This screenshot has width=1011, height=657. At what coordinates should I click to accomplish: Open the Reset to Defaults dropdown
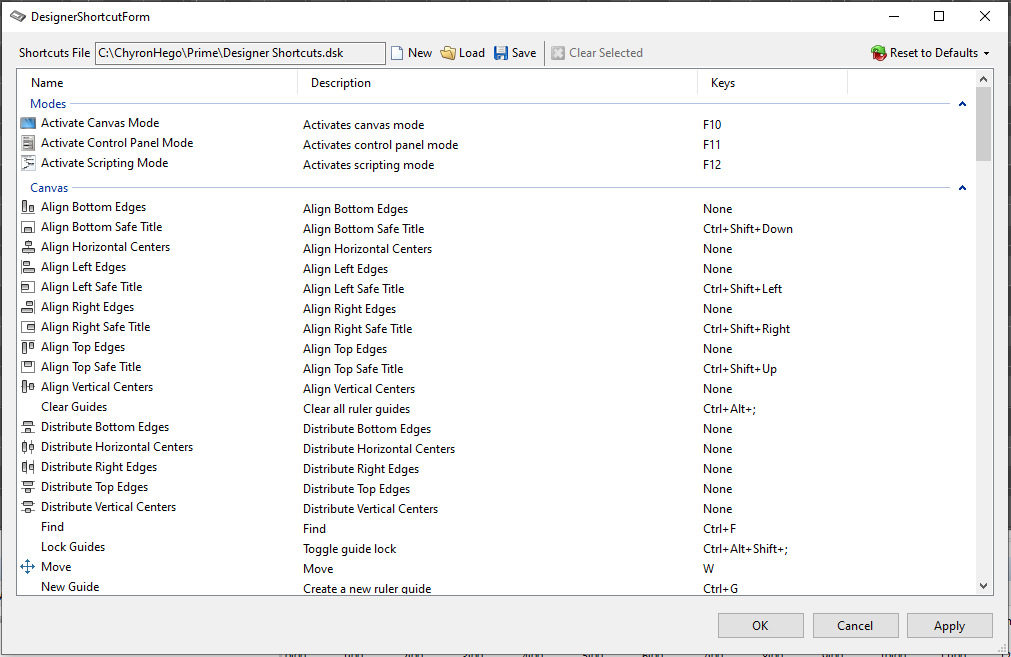[930, 53]
